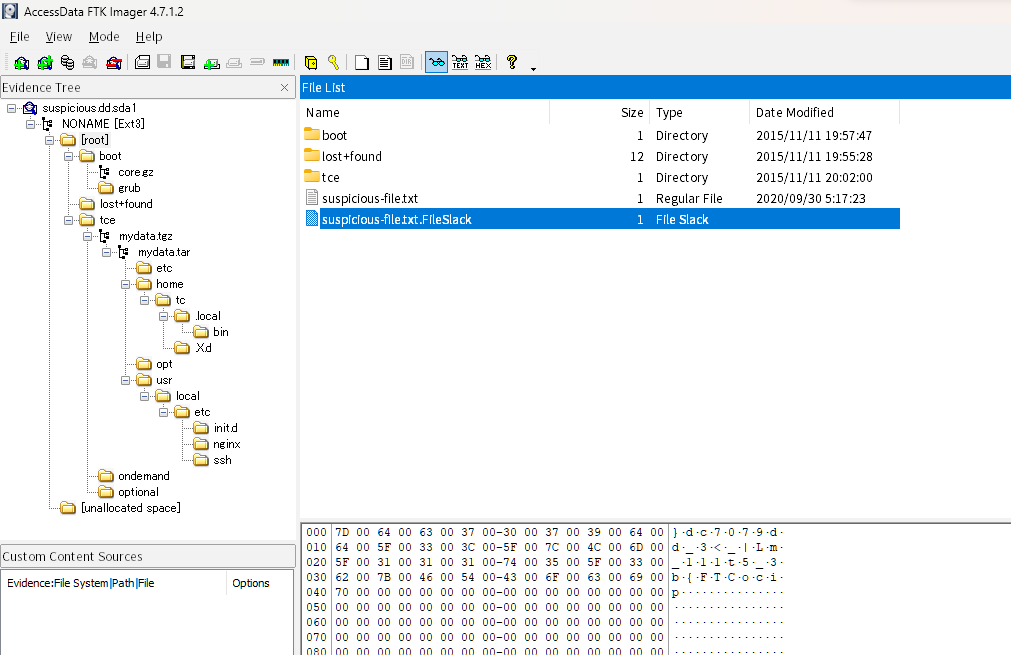1011x655 pixels.
Task: Collapse the mydata.tar archive node
Action: pyautogui.click(x=106, y=252)
